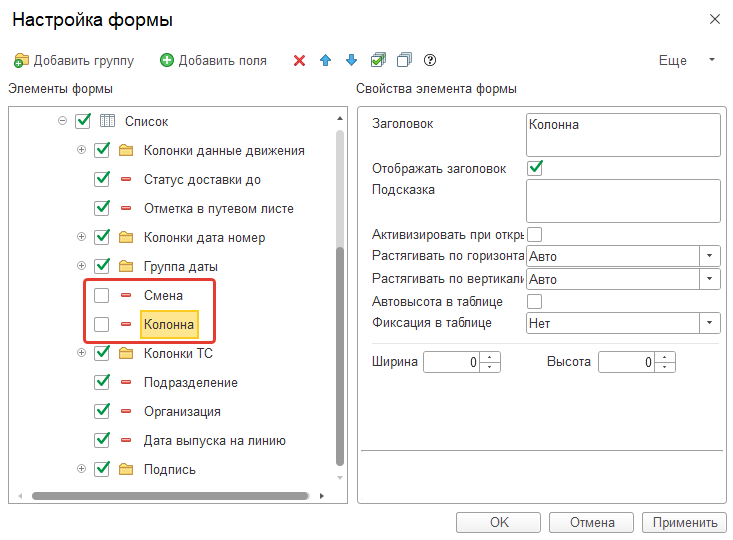
Task: Uncheck Отметка в путевом листе checkbox
Action: pos(101,208)
